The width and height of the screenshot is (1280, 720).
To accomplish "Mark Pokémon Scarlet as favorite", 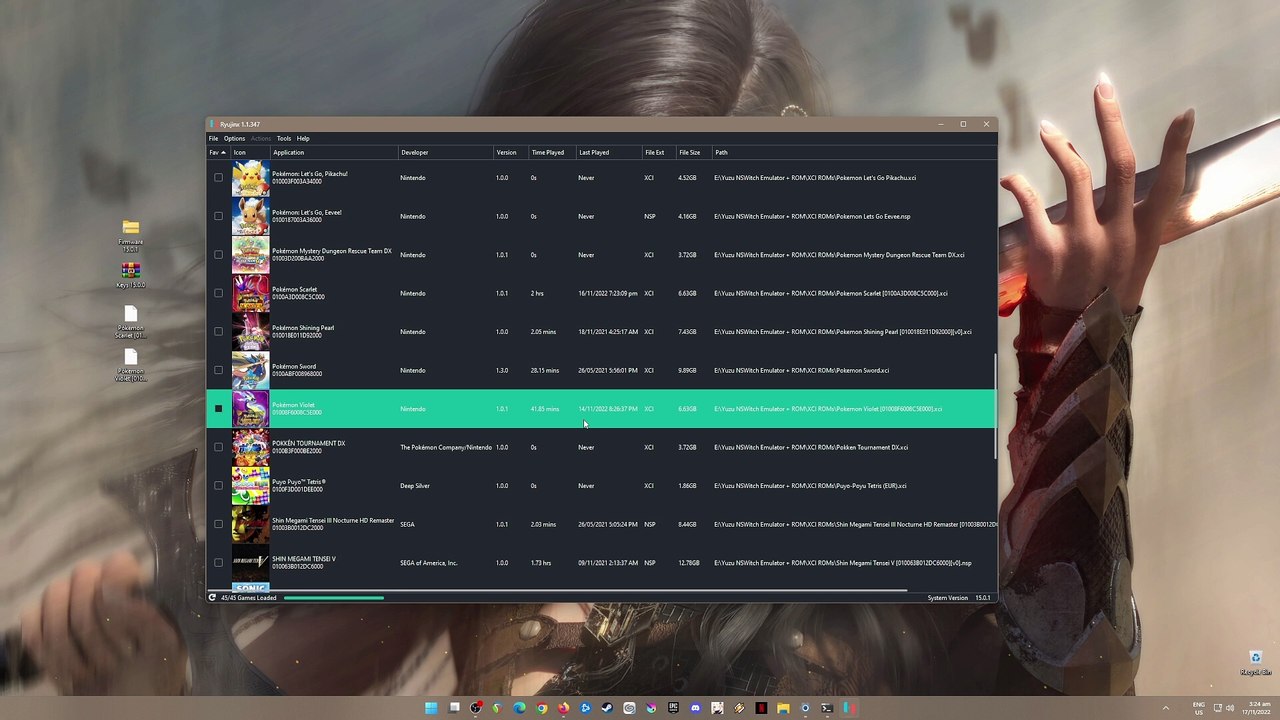I will [218, 293].
